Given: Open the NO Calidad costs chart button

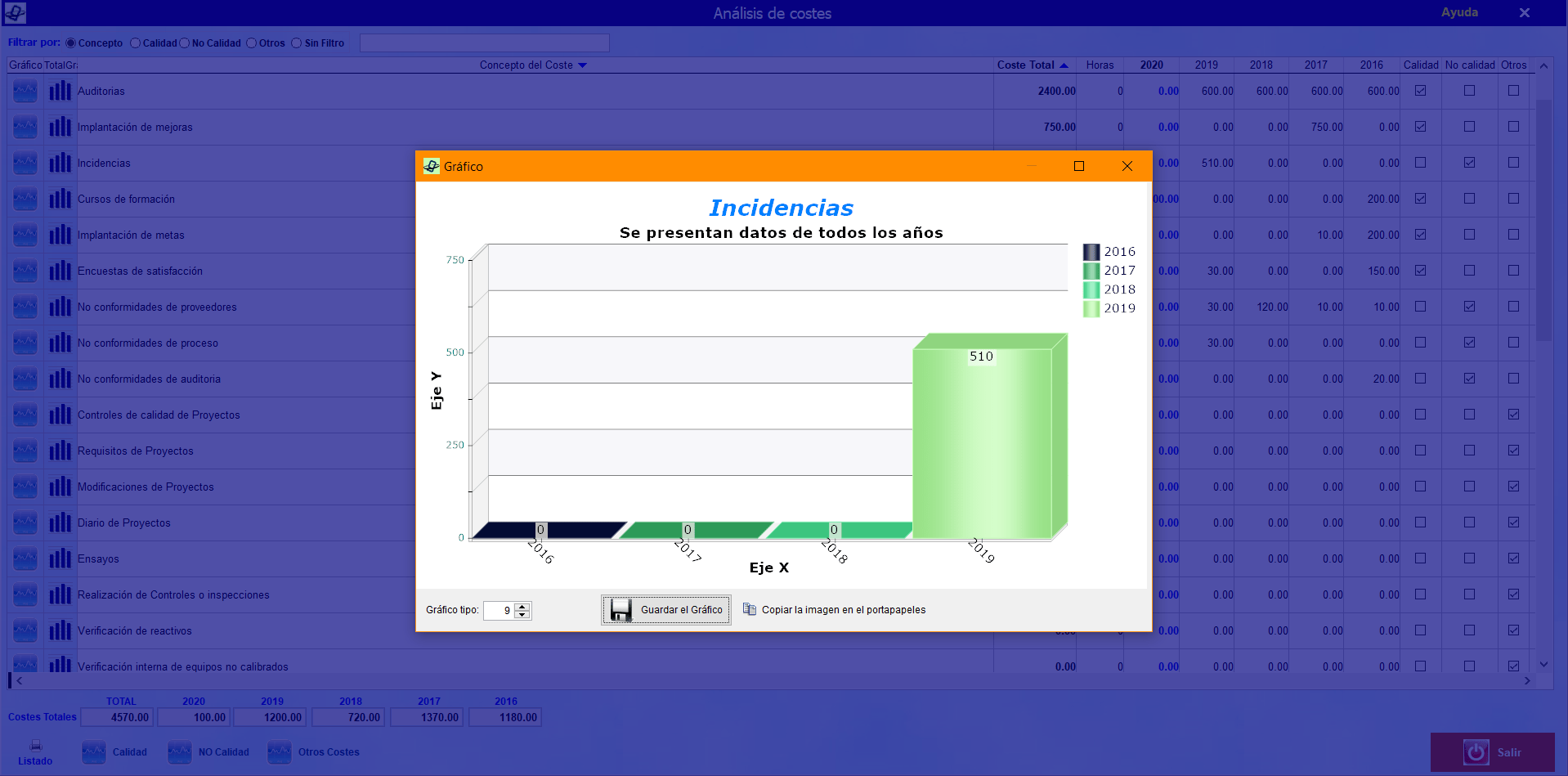Looking at the screenshot, I should pos(180,752).
